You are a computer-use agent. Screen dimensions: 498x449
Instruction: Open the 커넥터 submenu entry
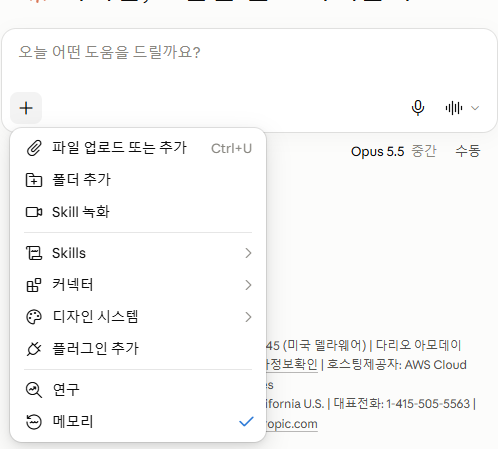pos(138,285)
